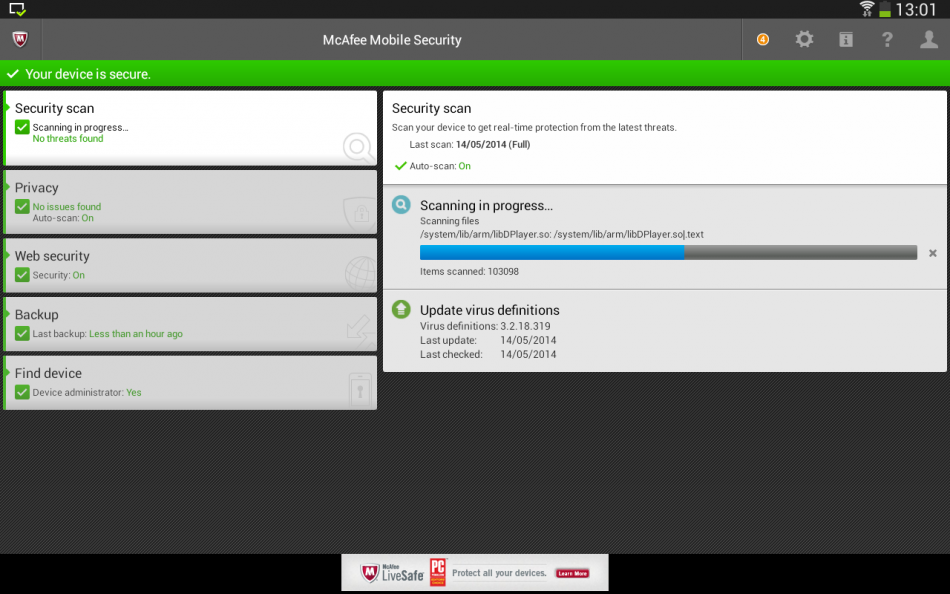Tap 'Auto-scan: On' in Privacy tile

coord(63,218)
